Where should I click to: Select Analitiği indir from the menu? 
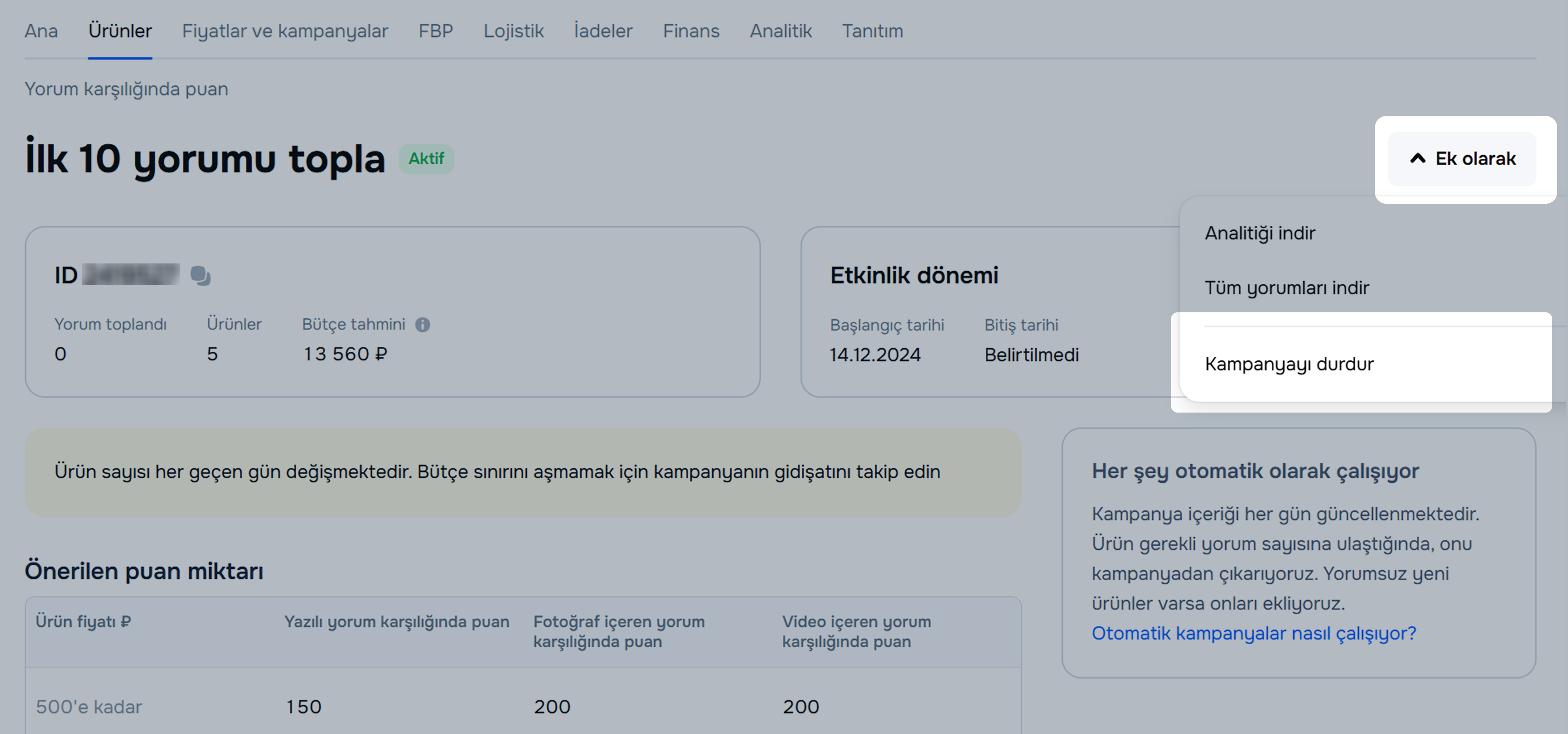click(1259, 233)
